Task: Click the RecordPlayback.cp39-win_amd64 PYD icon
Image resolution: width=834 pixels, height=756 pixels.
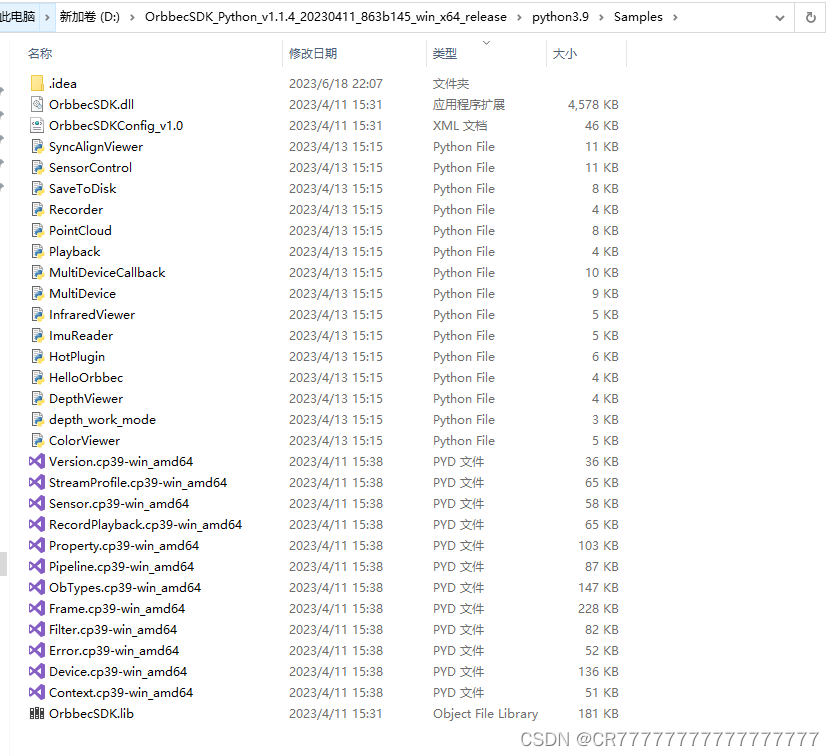Action: 37,525
